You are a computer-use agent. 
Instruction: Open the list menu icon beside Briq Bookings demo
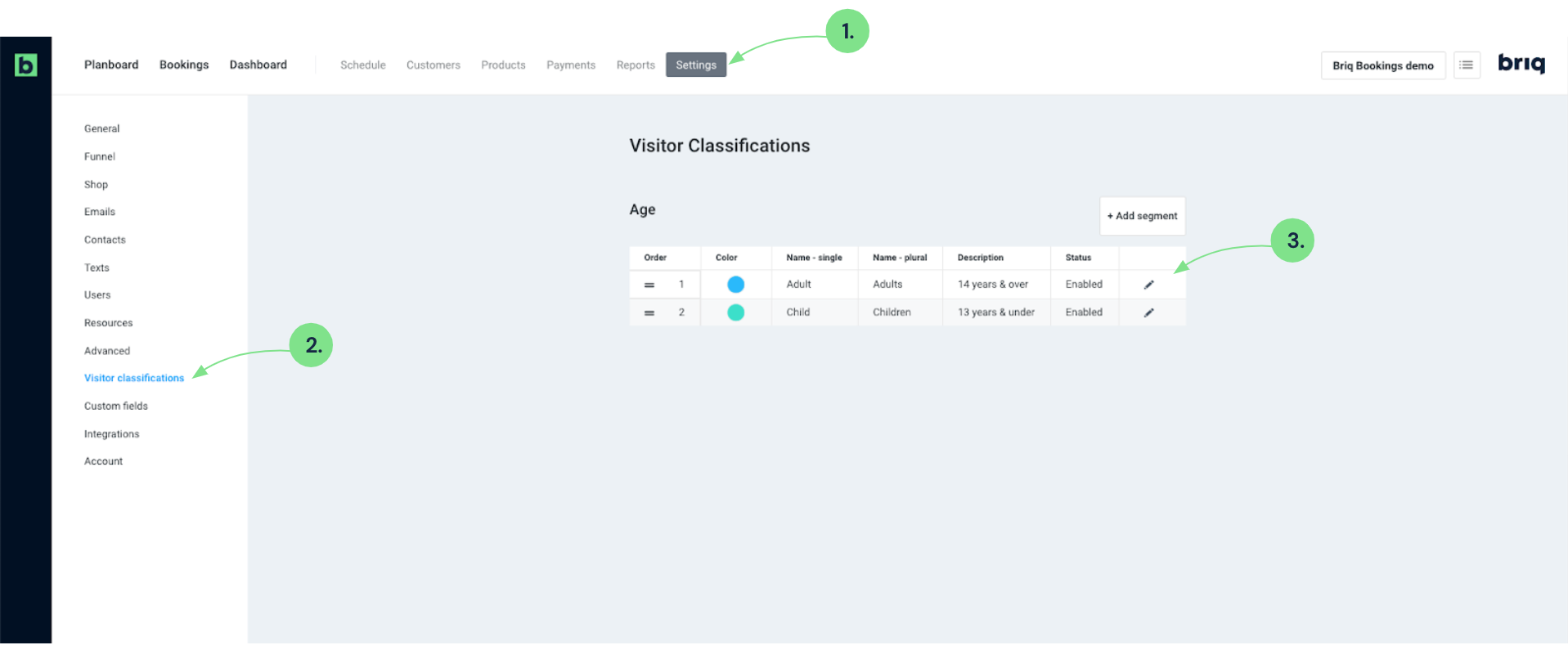pos(1467,65)
